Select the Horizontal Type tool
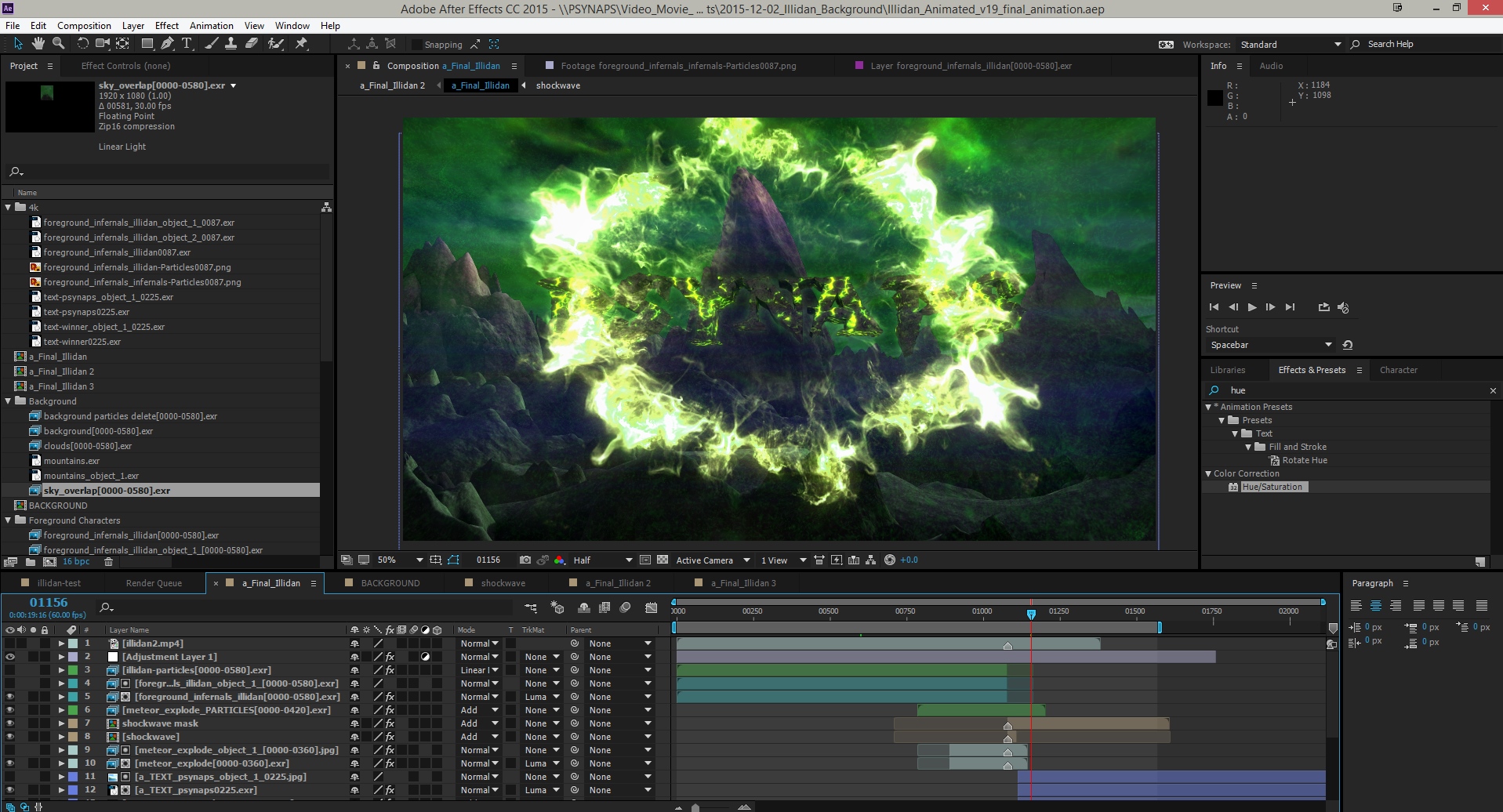The width and height of the screenshot is (1503, 812). (x=187, y=44)
